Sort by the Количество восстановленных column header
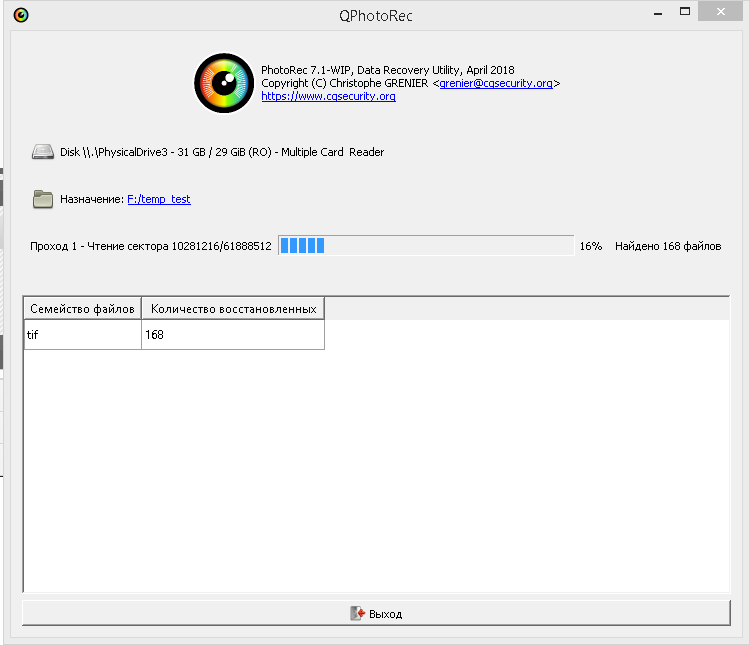Viewport: 750px width, 645px height. [x=233, y=309]
